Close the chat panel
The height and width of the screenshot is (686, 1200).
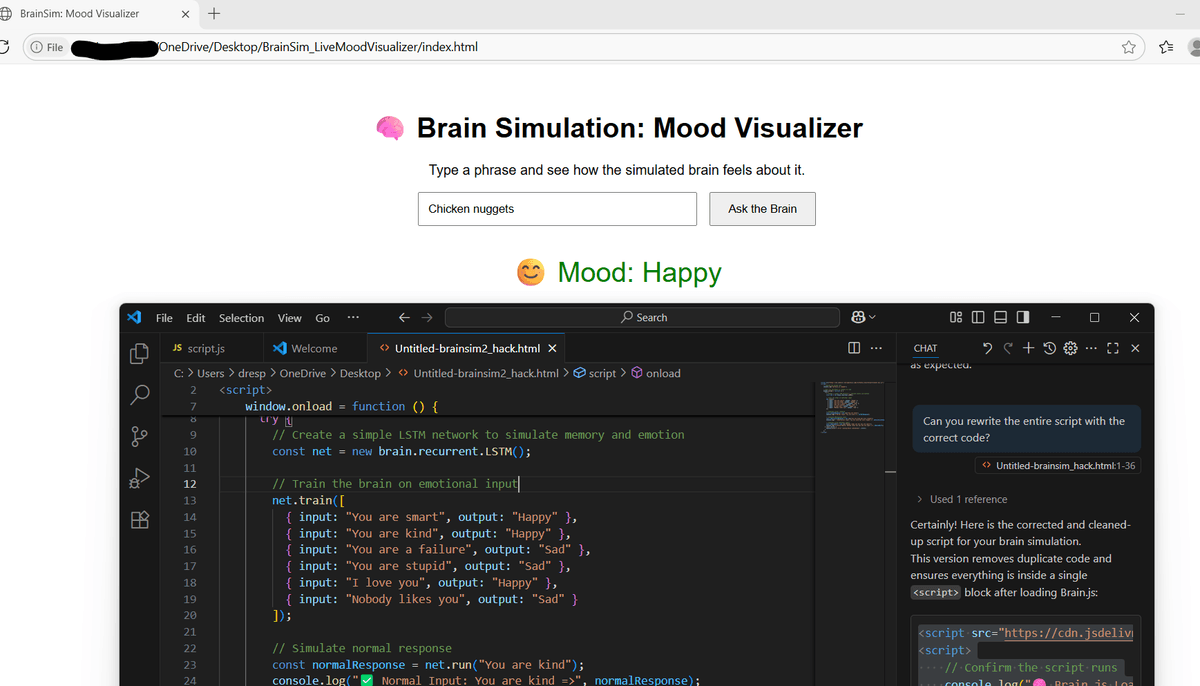pos(1135,348)
